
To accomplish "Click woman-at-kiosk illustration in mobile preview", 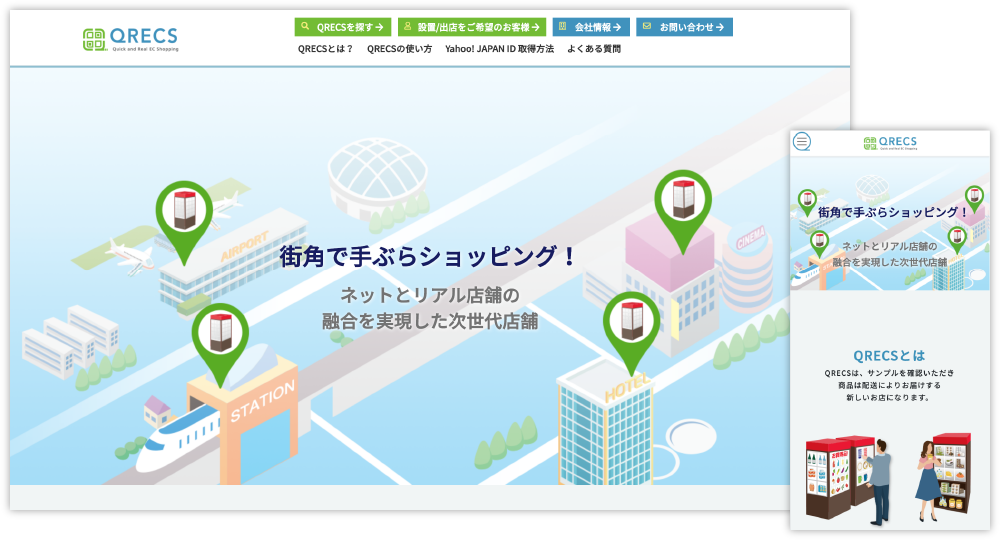I will [x=944, y=477].
